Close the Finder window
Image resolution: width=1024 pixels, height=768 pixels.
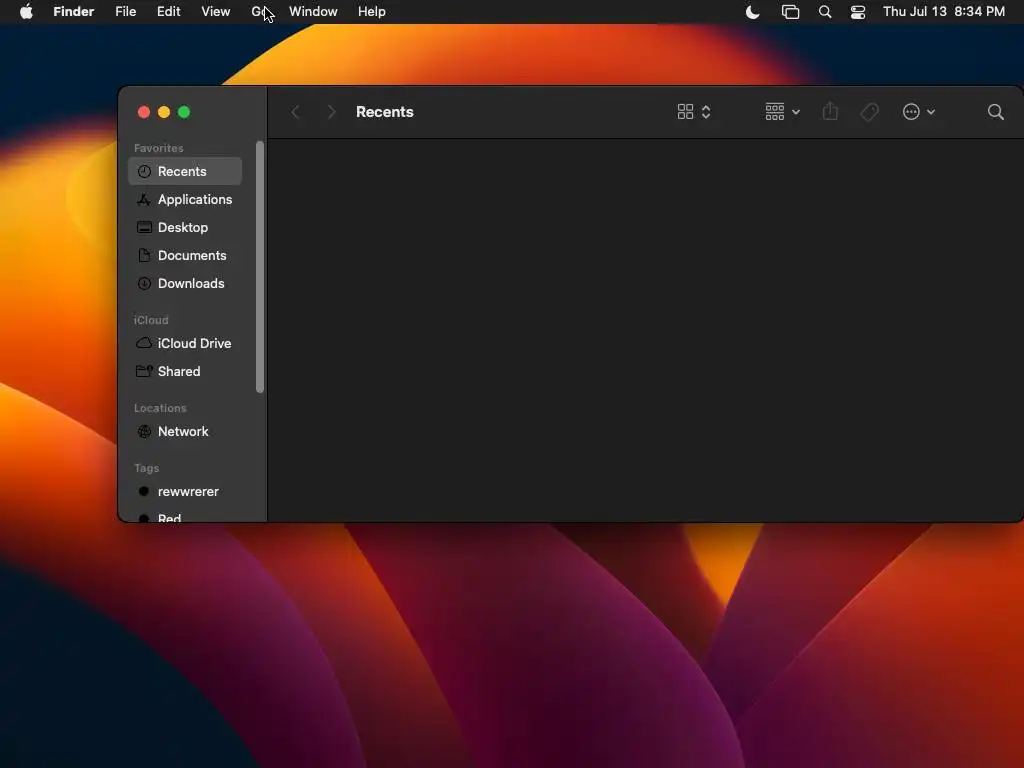click(x=144, y=112)
